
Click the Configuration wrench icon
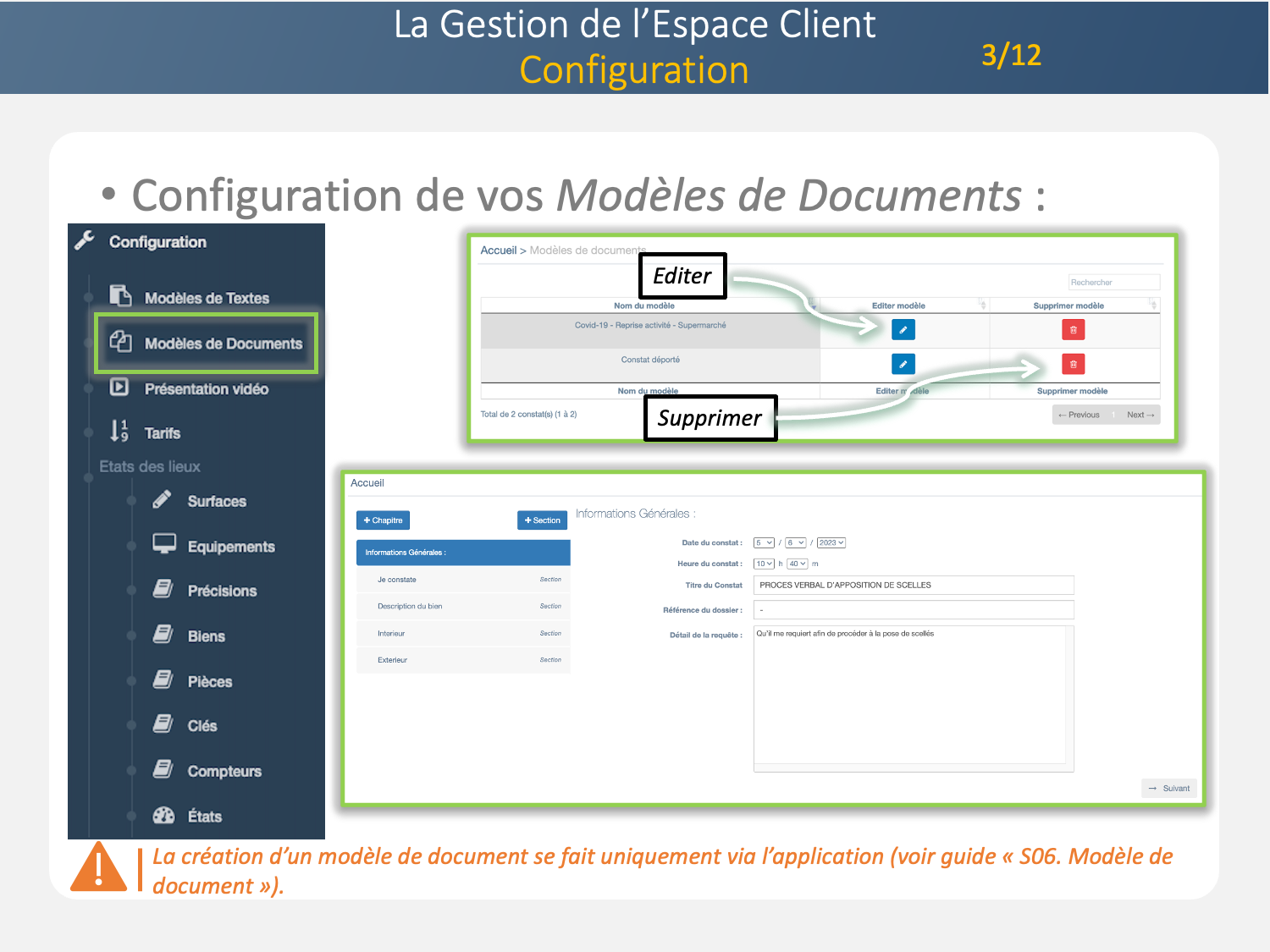pos(85,241)
